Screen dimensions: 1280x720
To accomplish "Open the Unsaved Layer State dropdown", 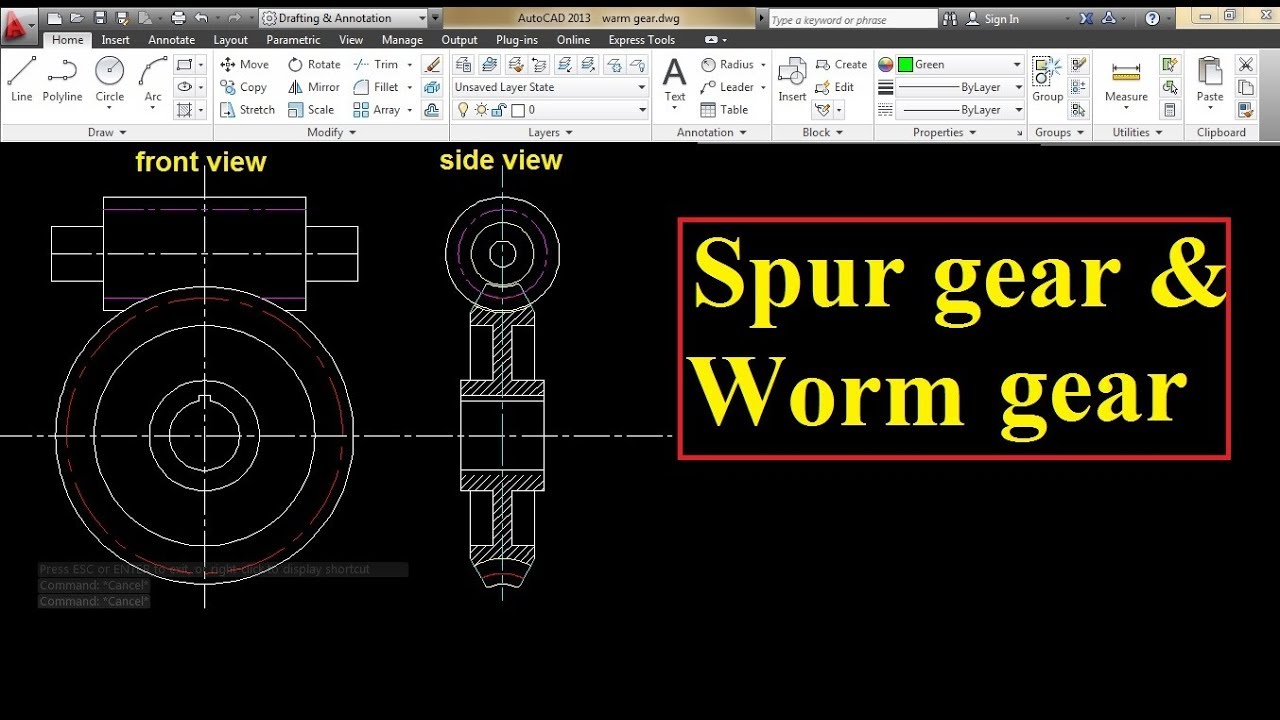I will [550, 87].
